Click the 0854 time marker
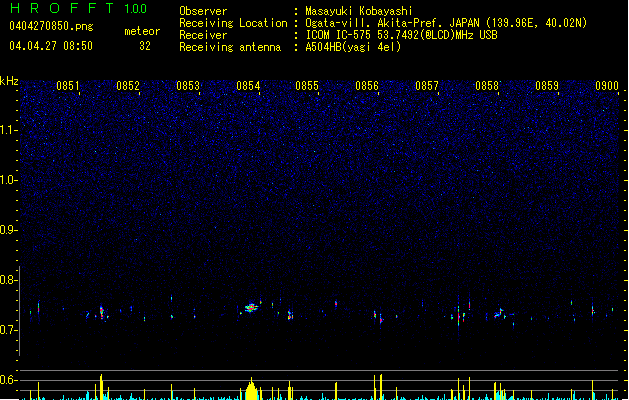Image resolution: width=629 pixels, height=400 pixels. coord(248,86)
